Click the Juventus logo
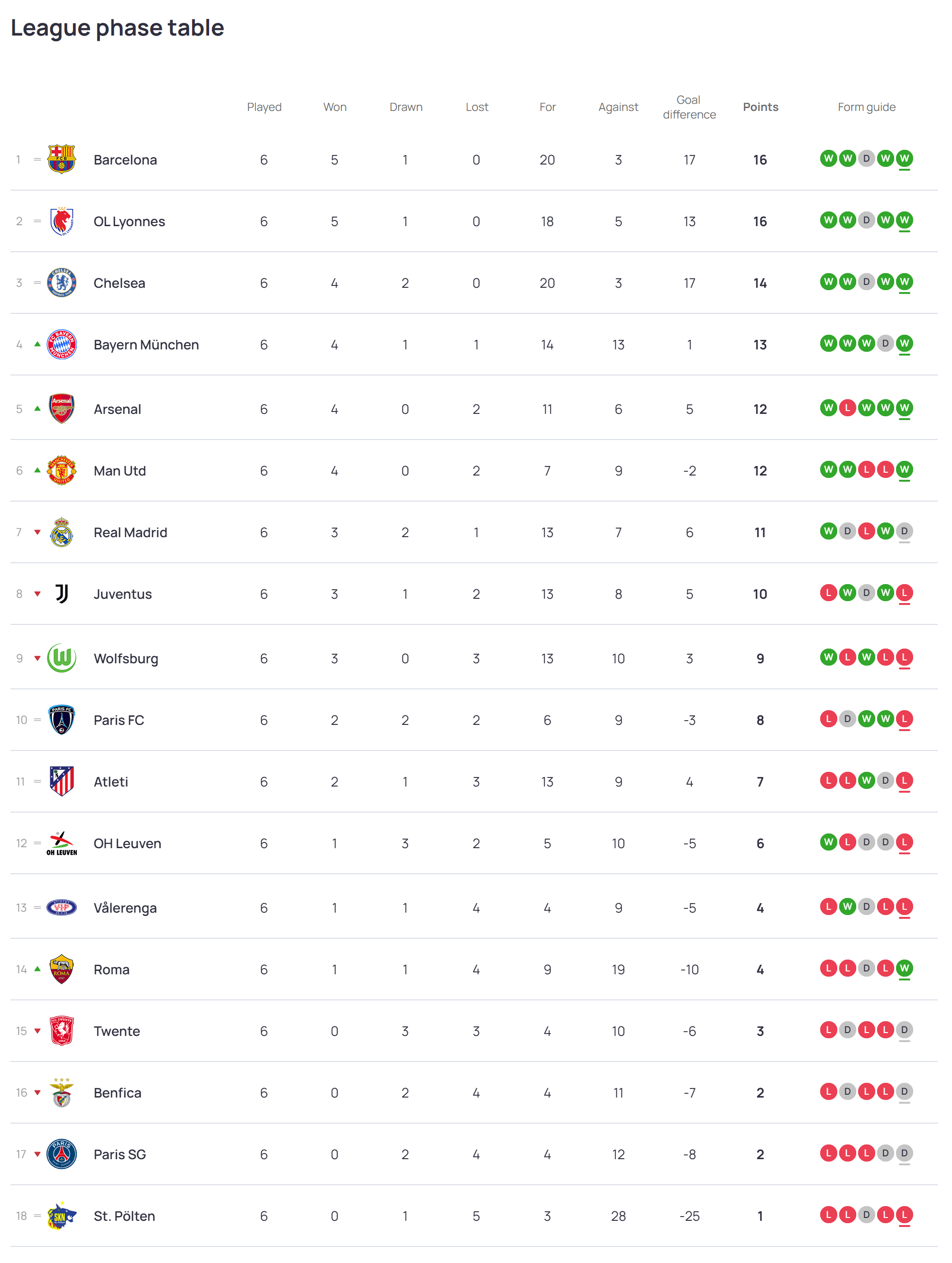This screenshot has height=1263, width=952. pos(62,594)
